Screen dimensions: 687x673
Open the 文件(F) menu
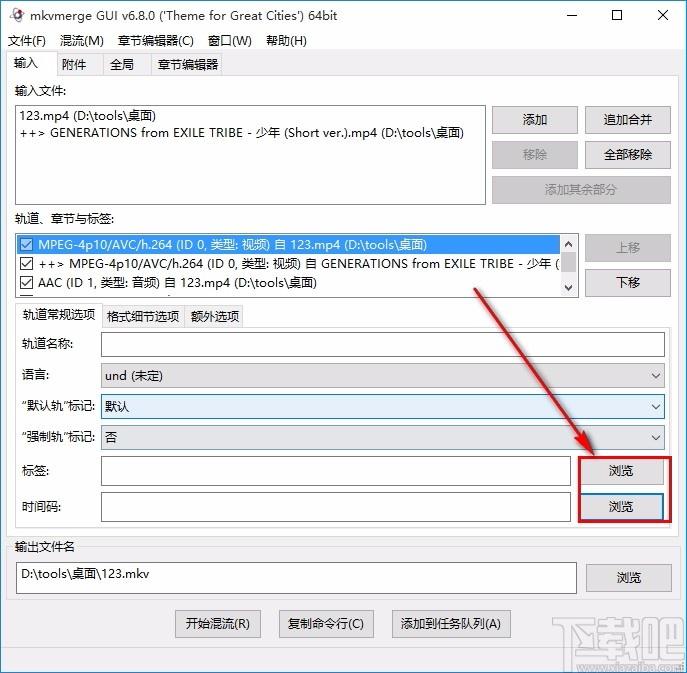(x=27, y=41)
